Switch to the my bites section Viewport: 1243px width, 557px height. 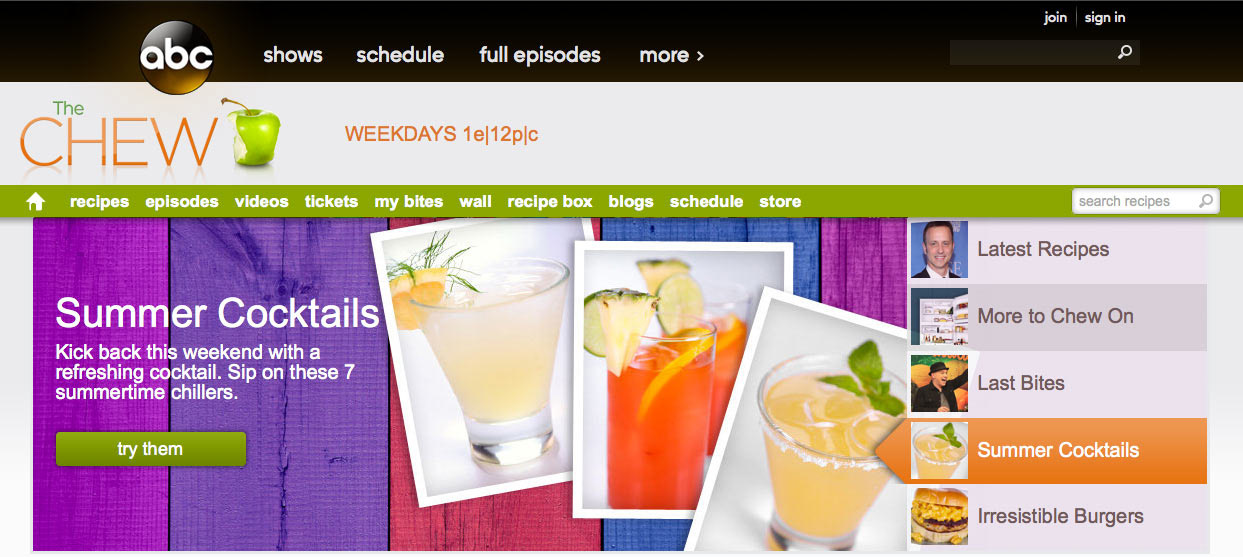click(x=409, y=201)
